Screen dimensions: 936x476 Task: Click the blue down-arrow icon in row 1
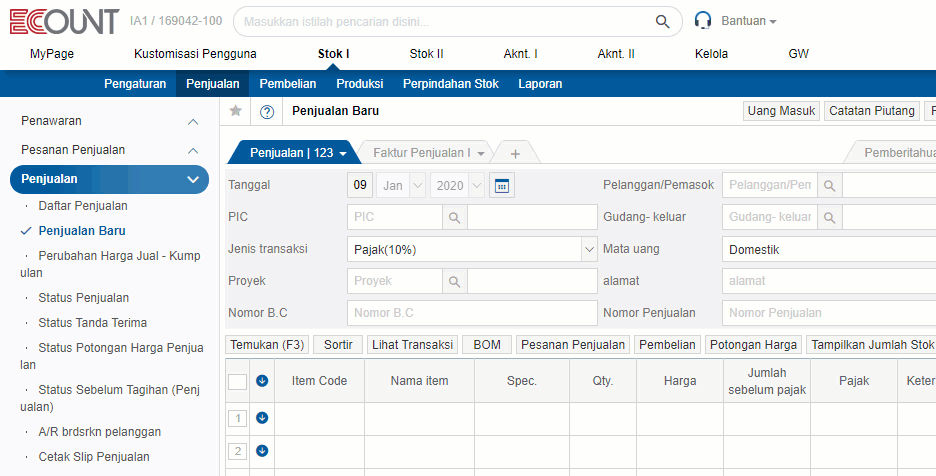(262, 418)
